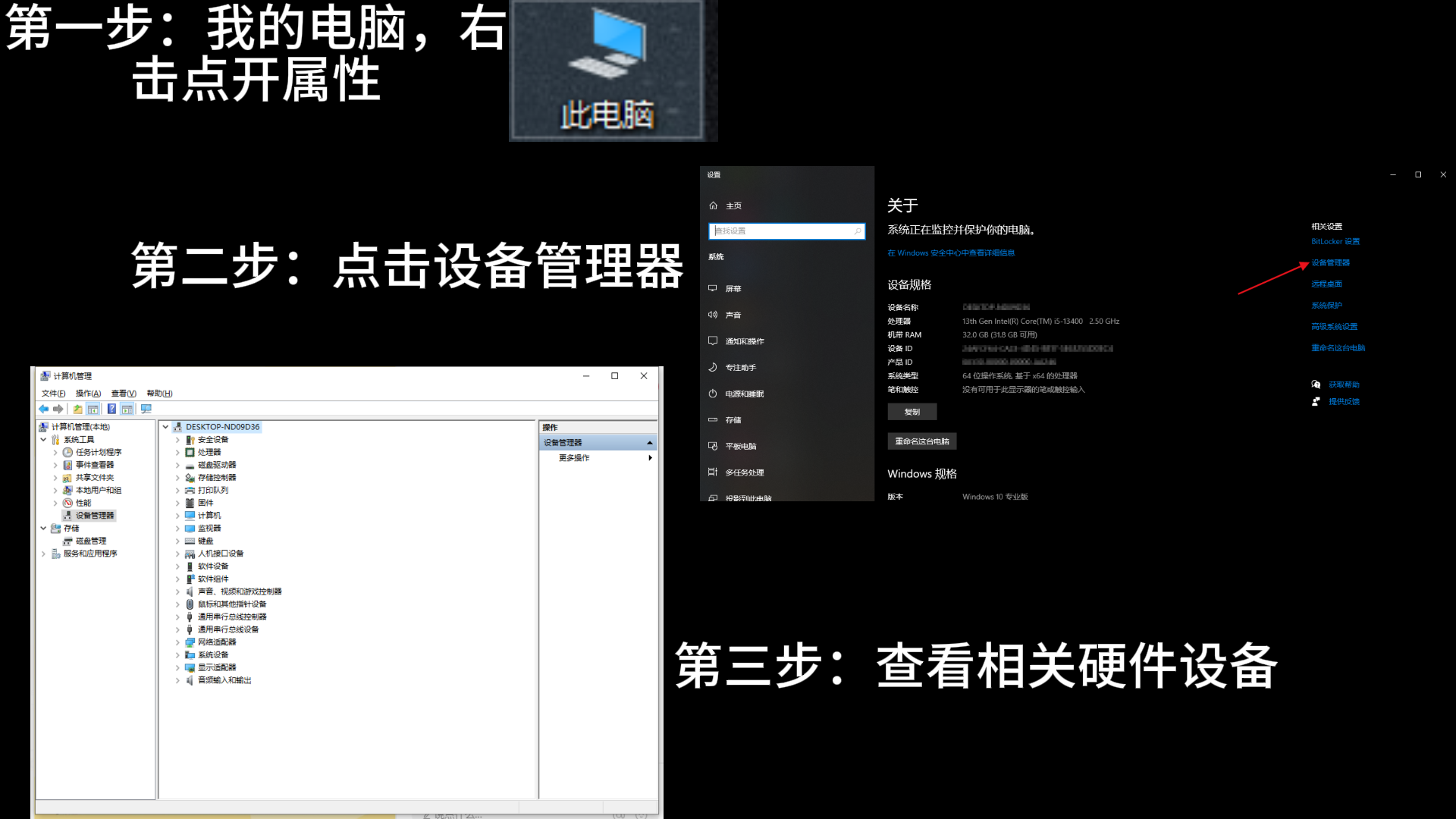Expand the 通用串行总线控制器 node
Image resolution: width=1456 pixels, height=819 pixels.
tap(177, 617)
